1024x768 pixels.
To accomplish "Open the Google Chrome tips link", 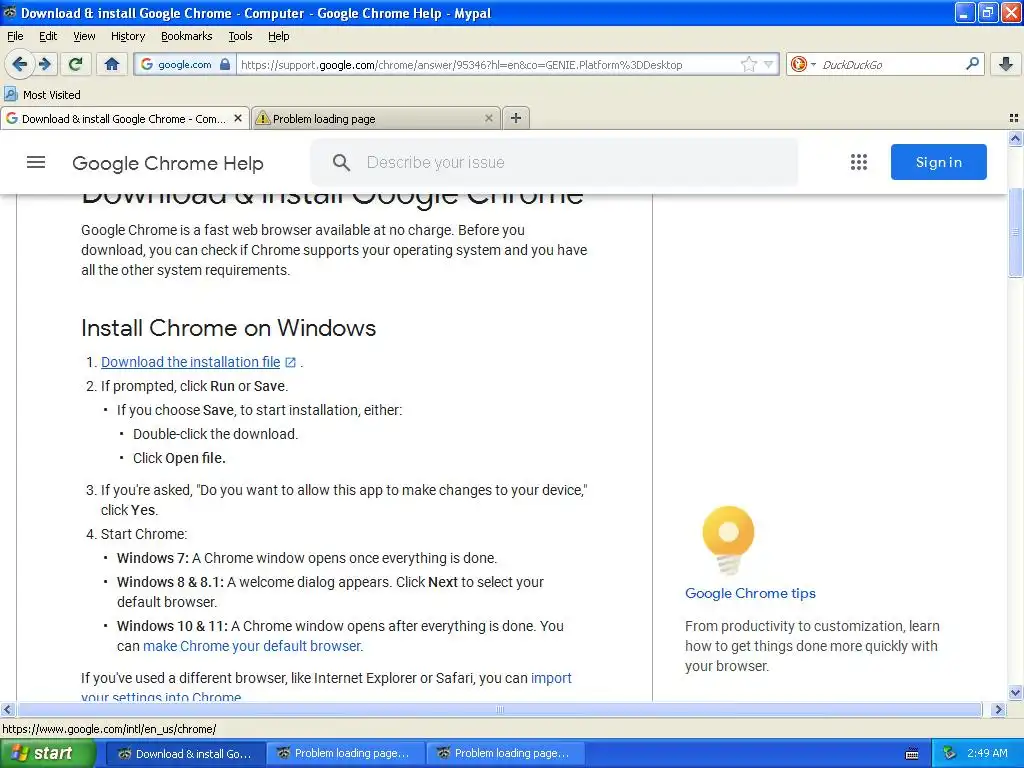I will [x=750, y=593].
